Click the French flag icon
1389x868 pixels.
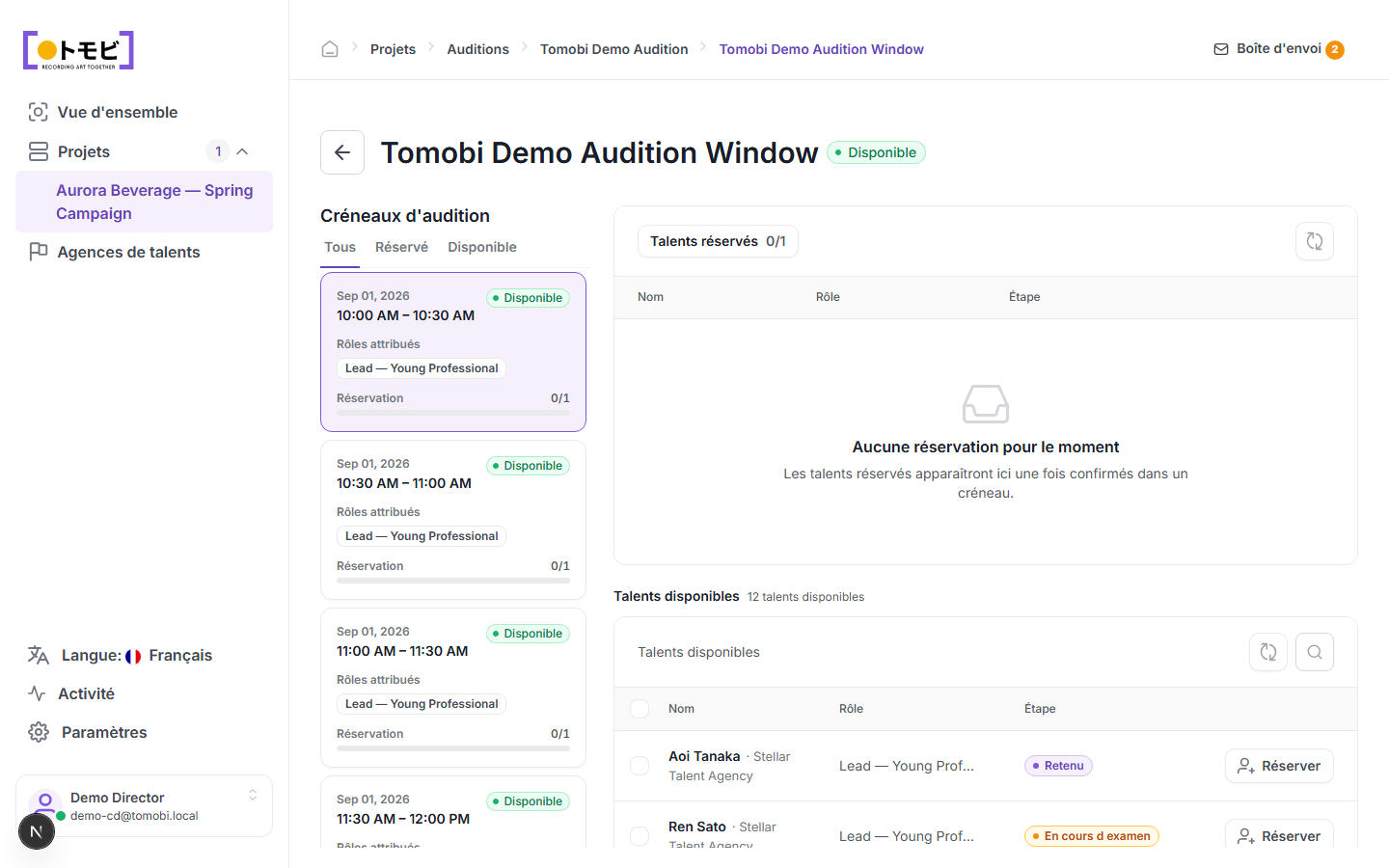(133, 656)
